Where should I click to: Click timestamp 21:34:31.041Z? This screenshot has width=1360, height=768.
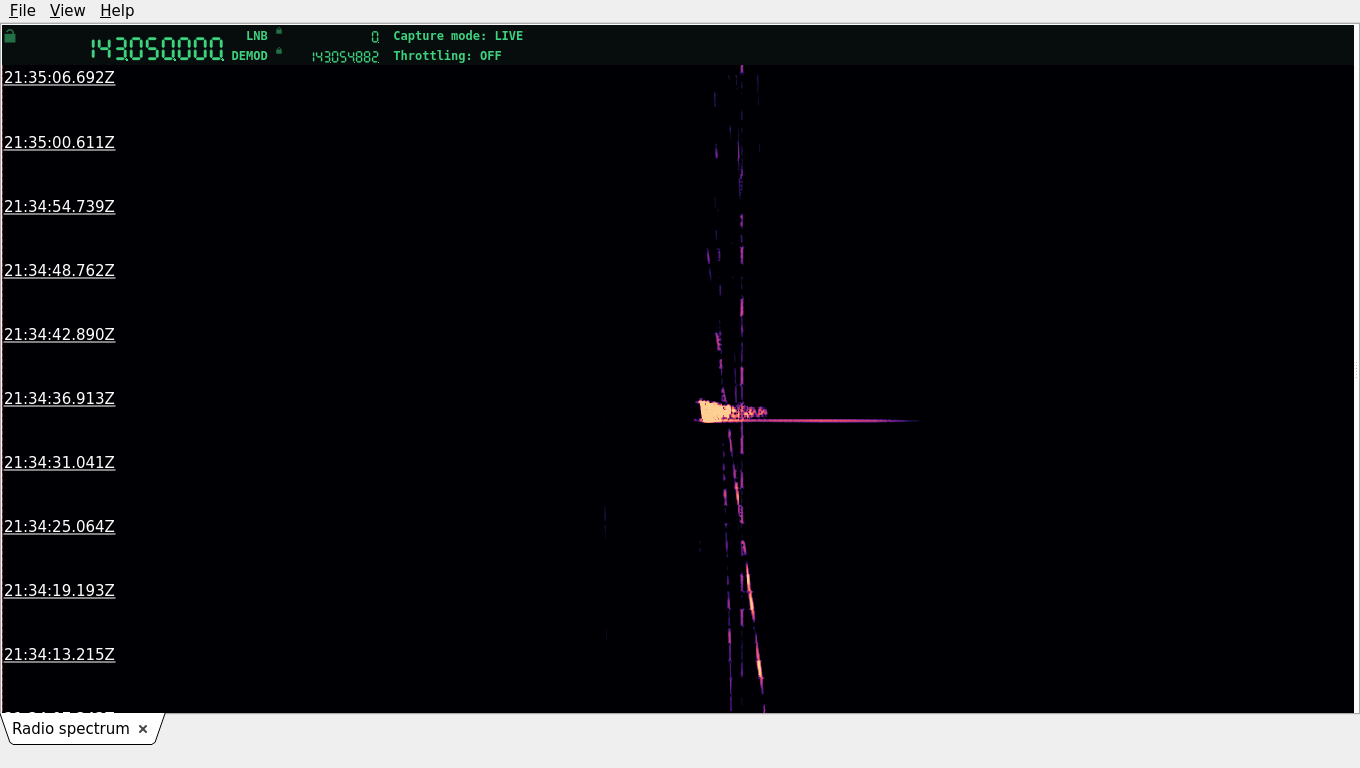pyautogui.click(x=59, y=462)
